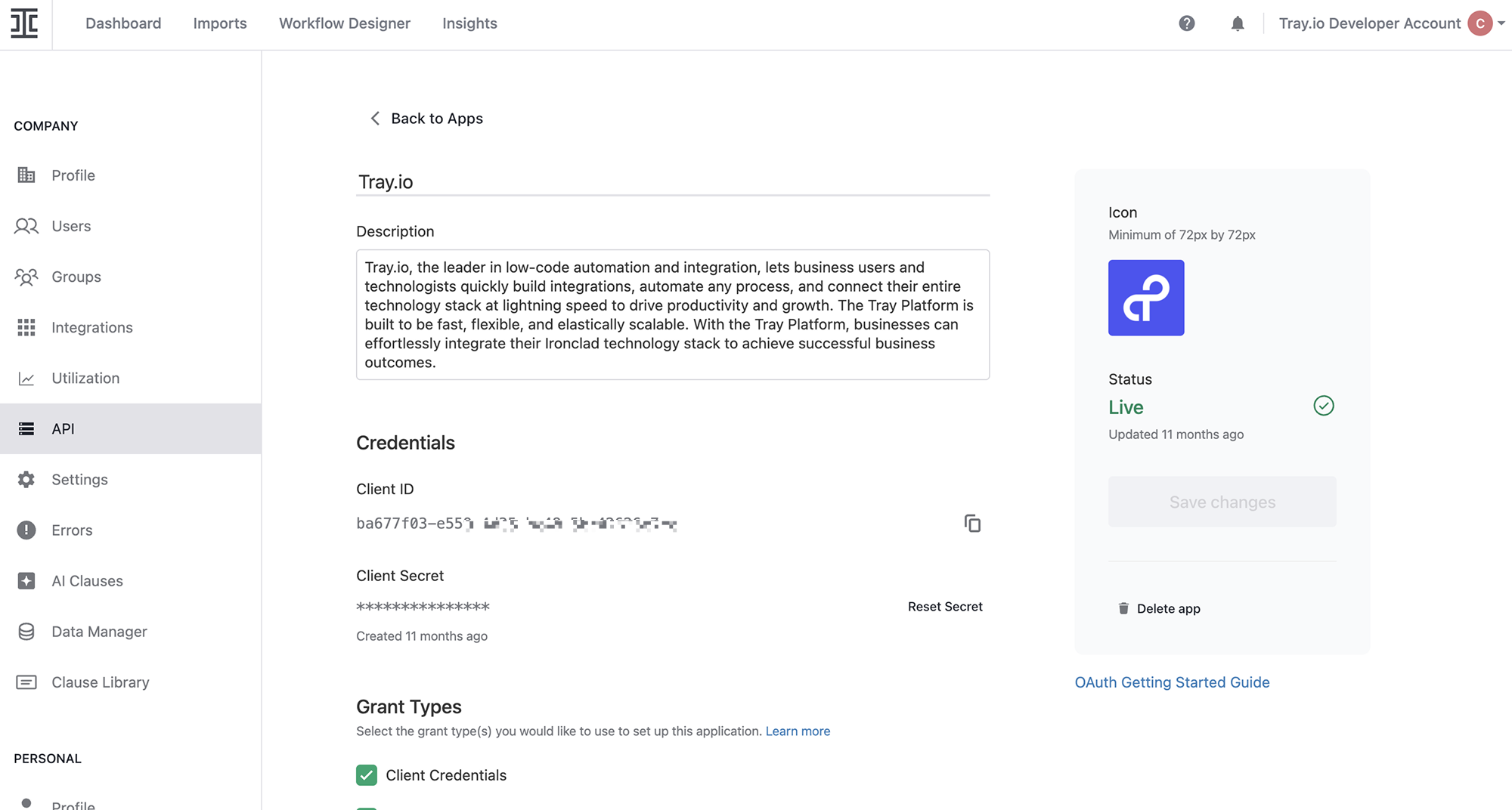Open Integrations via its grid icon

(26, 327)
